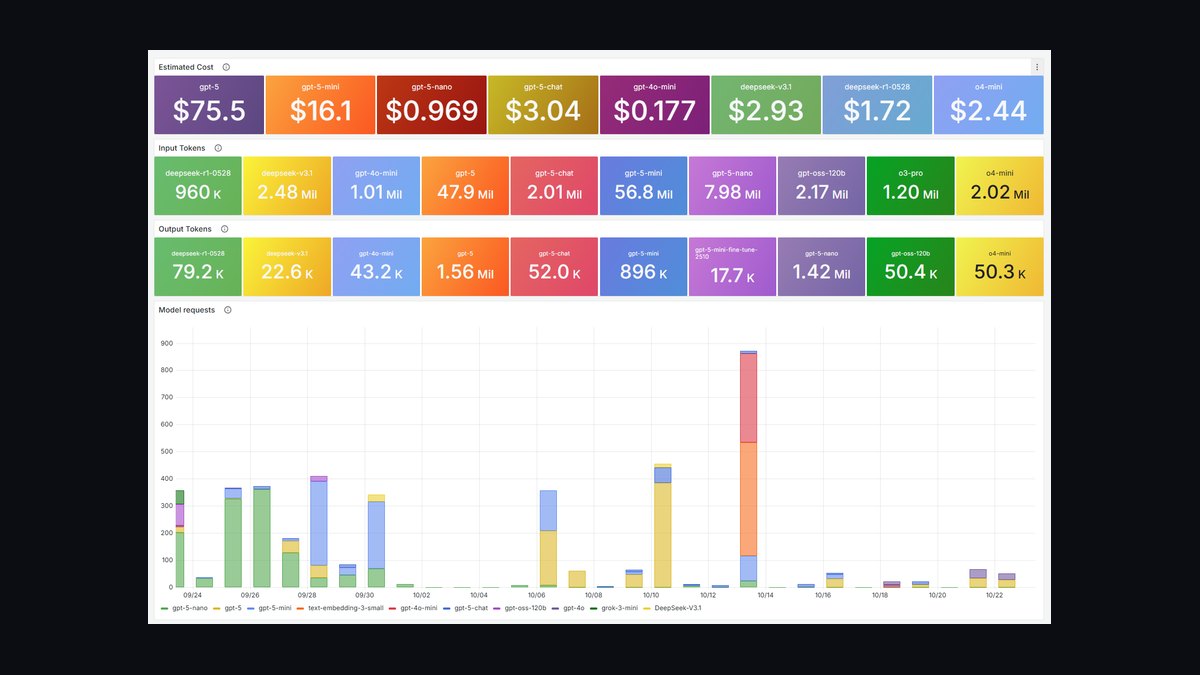Select the o4-mini $2.44 cost tile
Screen dimensions: 1200x675
click(x=989, y=105)
